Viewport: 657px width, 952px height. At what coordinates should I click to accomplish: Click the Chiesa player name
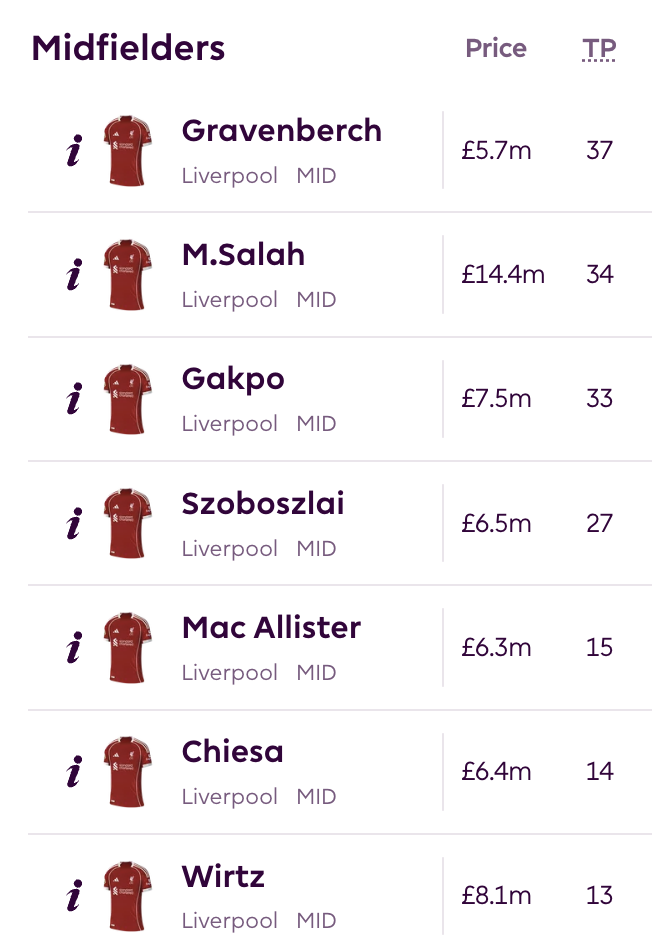click(233, 751)
